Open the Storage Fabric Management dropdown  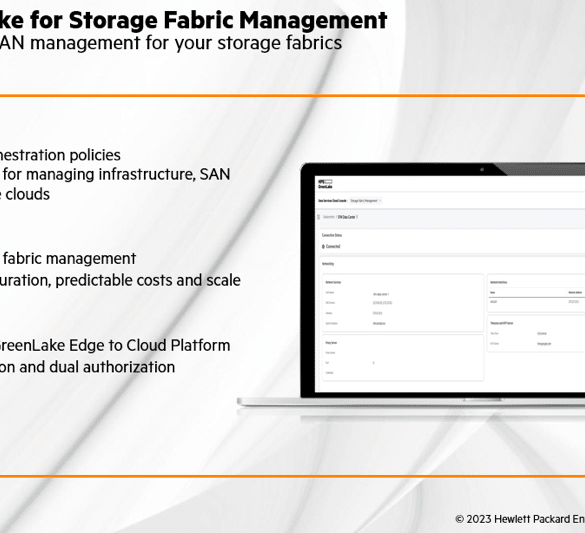[365, 201]
